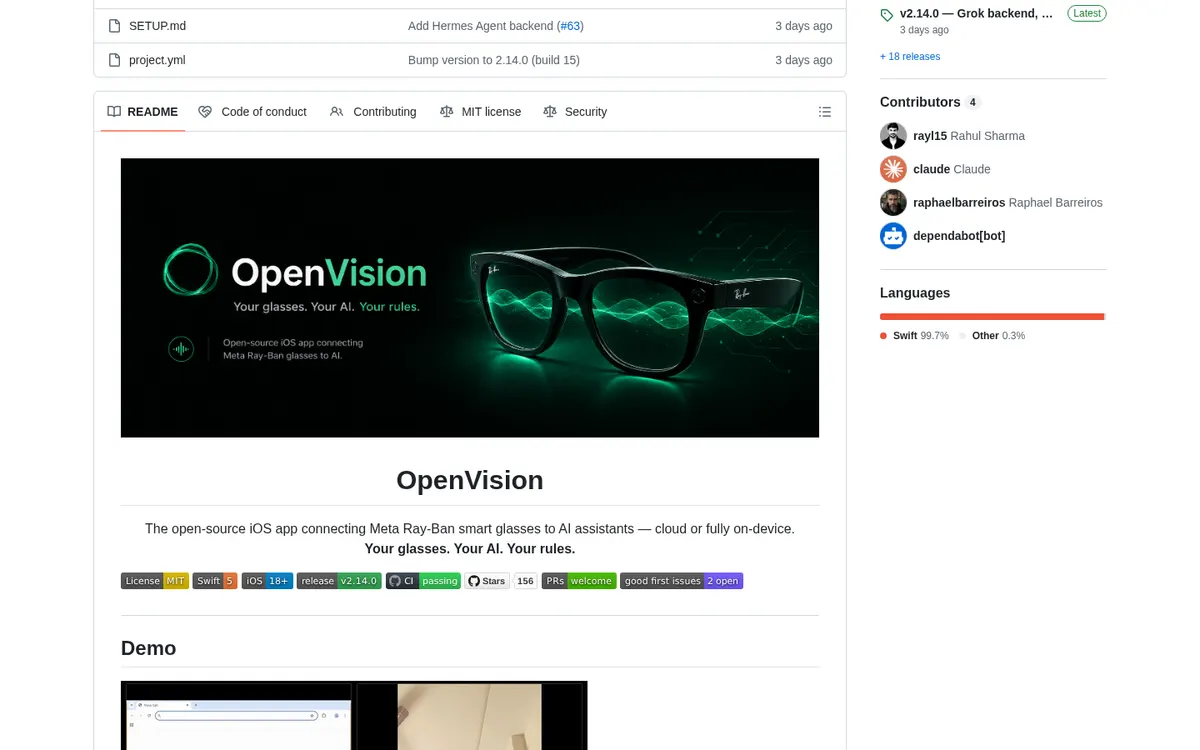Click the project.yml file icon
The width and height of the screenshot is (1200, 750).
tap(114, 60)
